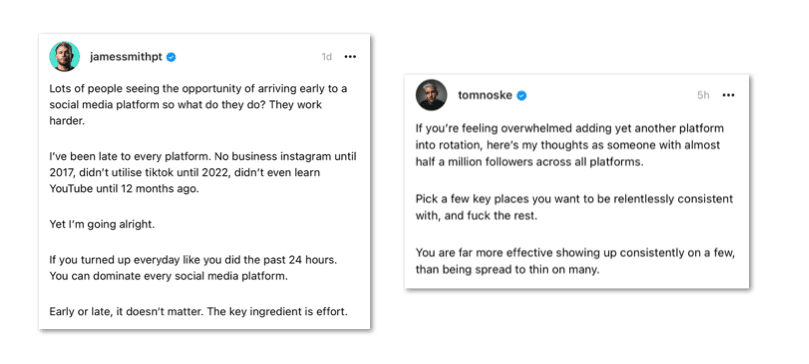Click the paragraph starting "Pick a few key places"

tap(574, 207)
